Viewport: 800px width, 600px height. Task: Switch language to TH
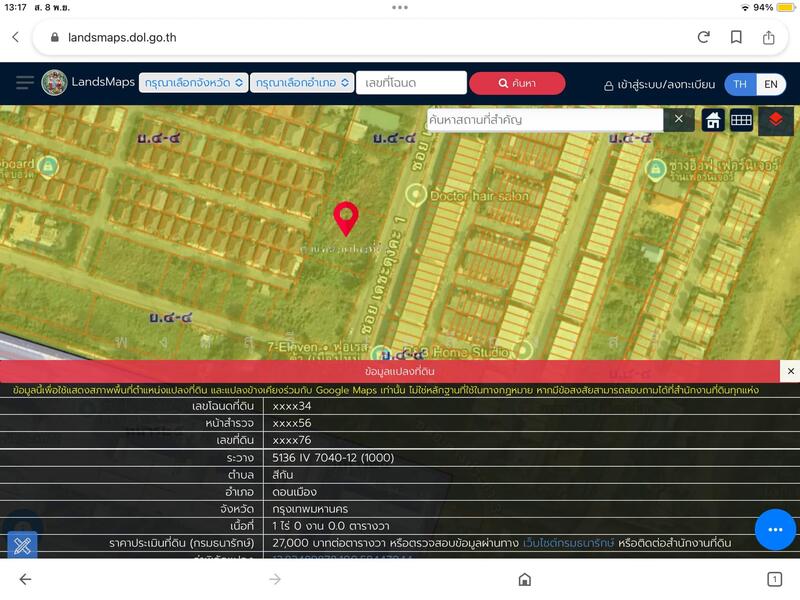[740, 84]
